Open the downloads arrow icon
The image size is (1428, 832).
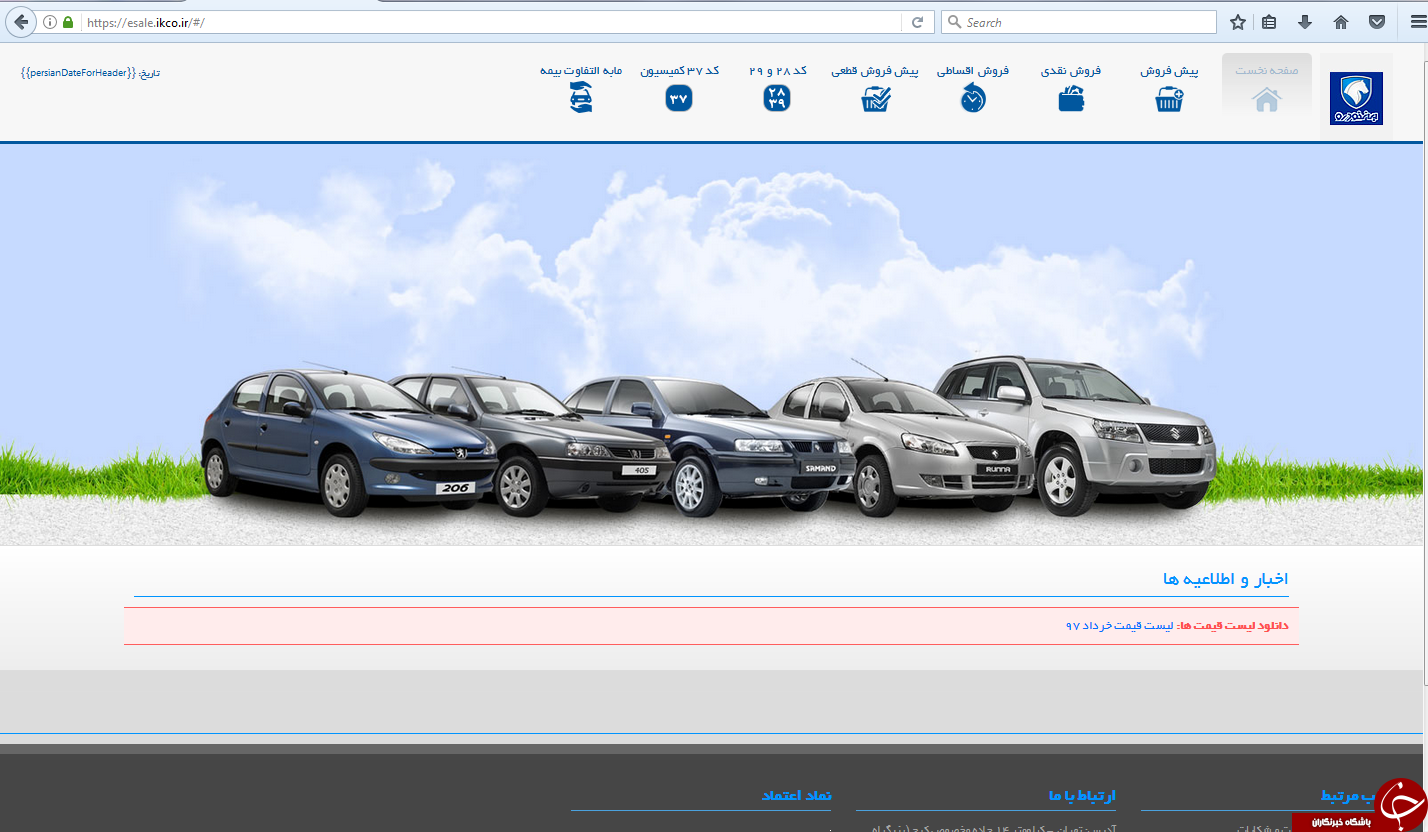[x=1305, y=22]
